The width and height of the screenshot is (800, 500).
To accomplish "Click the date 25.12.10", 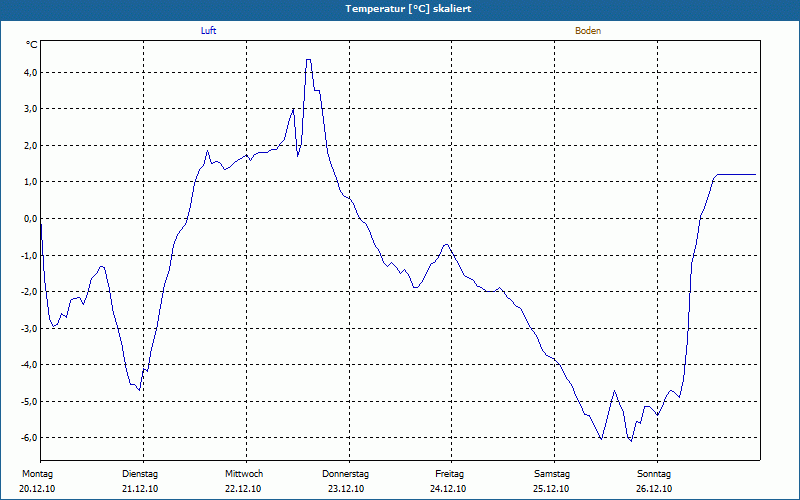I will [551, 489].
